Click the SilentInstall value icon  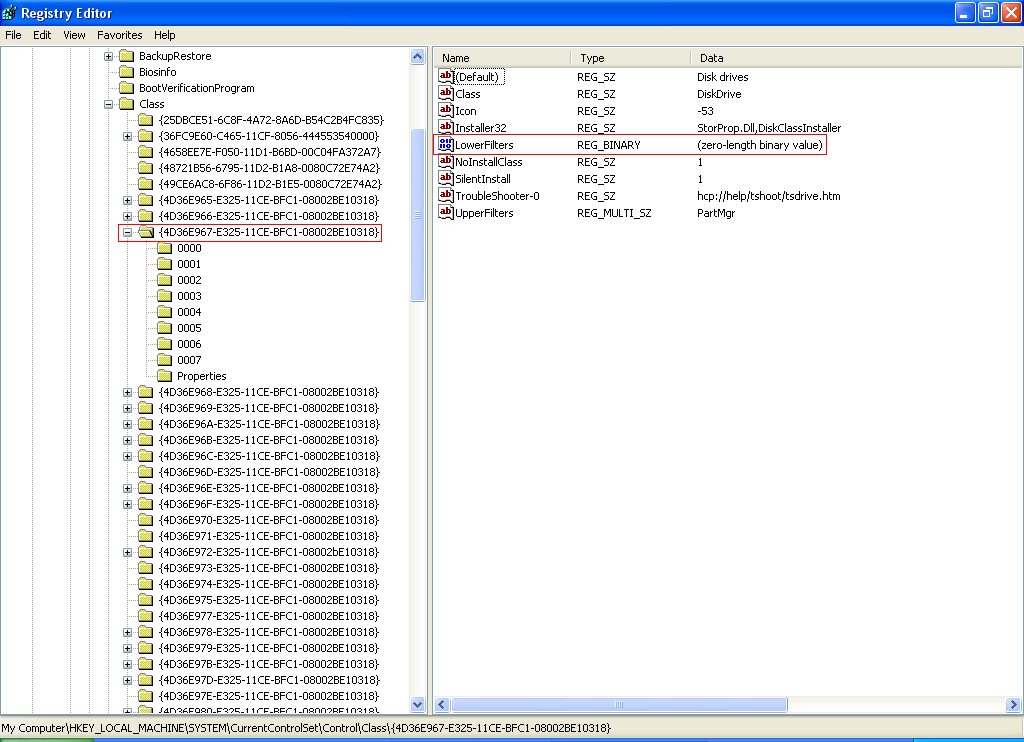(x=445, y=178)
